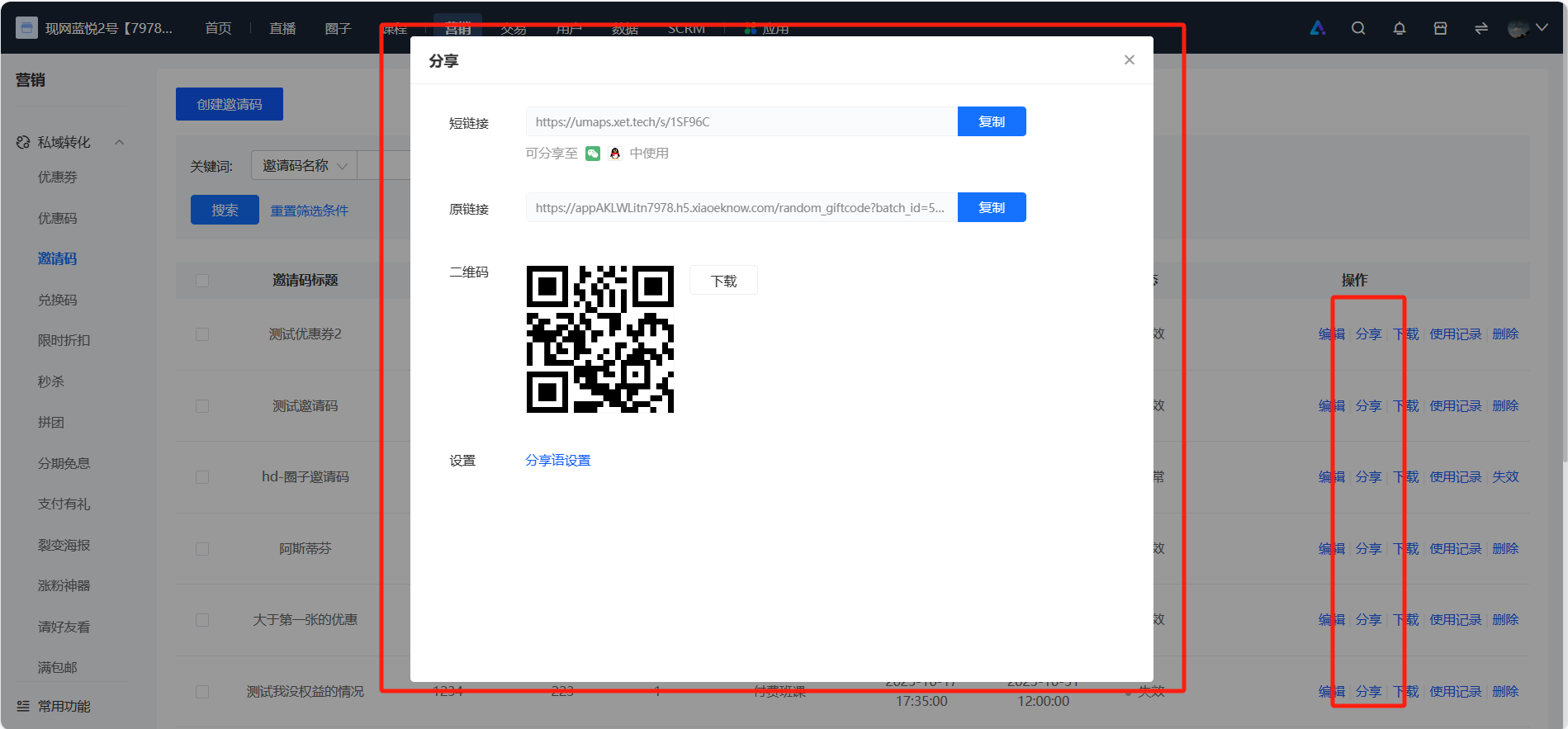Click the 重置筛选条件 link
This screenshot has width=1568, height=729.
310,211
